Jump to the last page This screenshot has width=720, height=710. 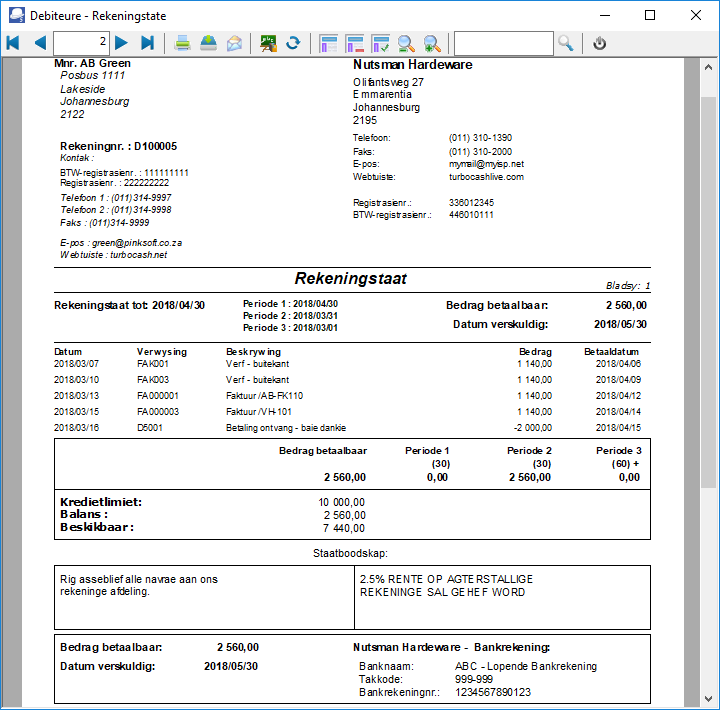tap(148, 43)
